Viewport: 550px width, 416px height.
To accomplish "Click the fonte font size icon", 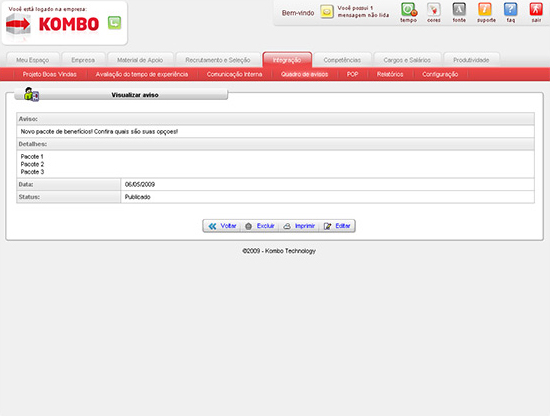I will (459, 9).
